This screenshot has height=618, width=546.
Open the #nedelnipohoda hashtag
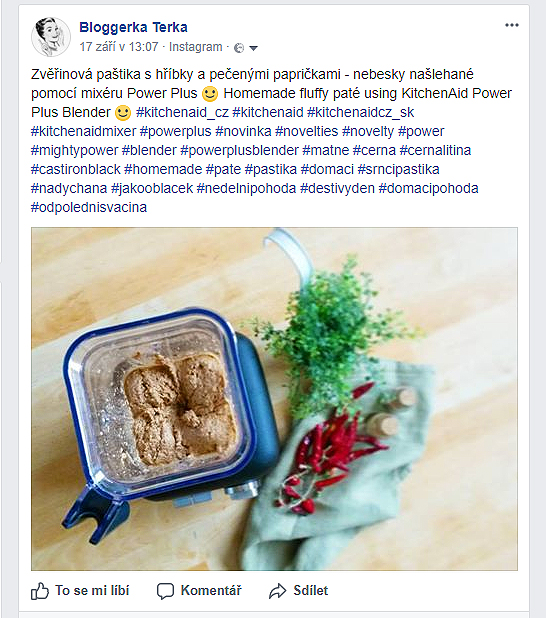click(x=246, y=188)
